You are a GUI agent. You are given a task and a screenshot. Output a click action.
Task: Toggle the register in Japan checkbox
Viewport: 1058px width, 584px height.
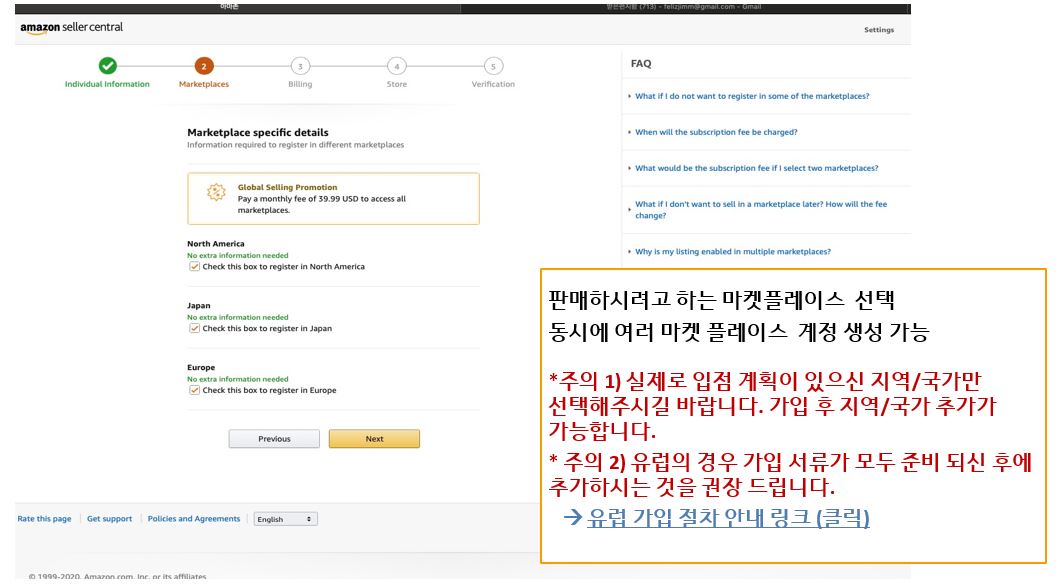click(194, 328)
